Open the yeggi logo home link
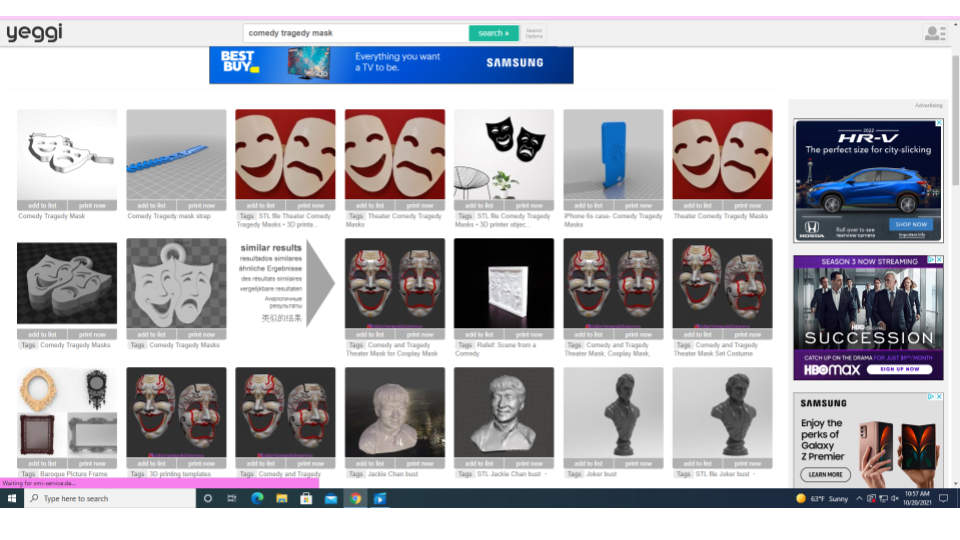 (34, 32)
